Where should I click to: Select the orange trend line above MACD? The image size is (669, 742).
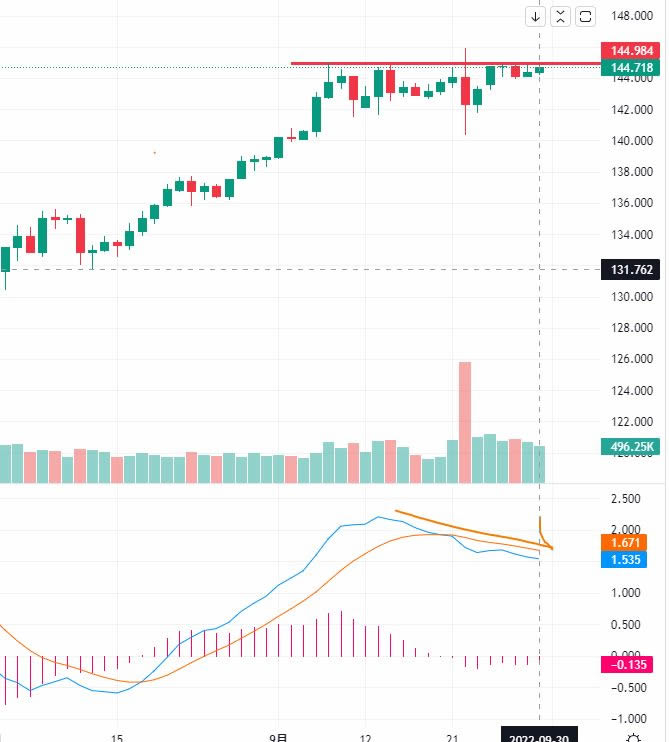click(x=460, y=524)
